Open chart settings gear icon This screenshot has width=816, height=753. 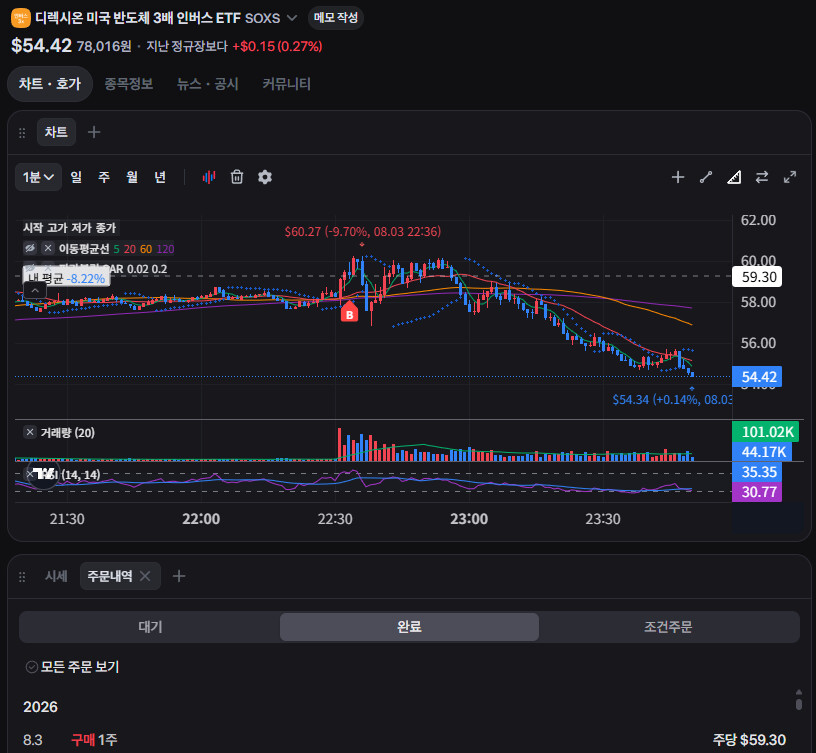coord(265,177)
